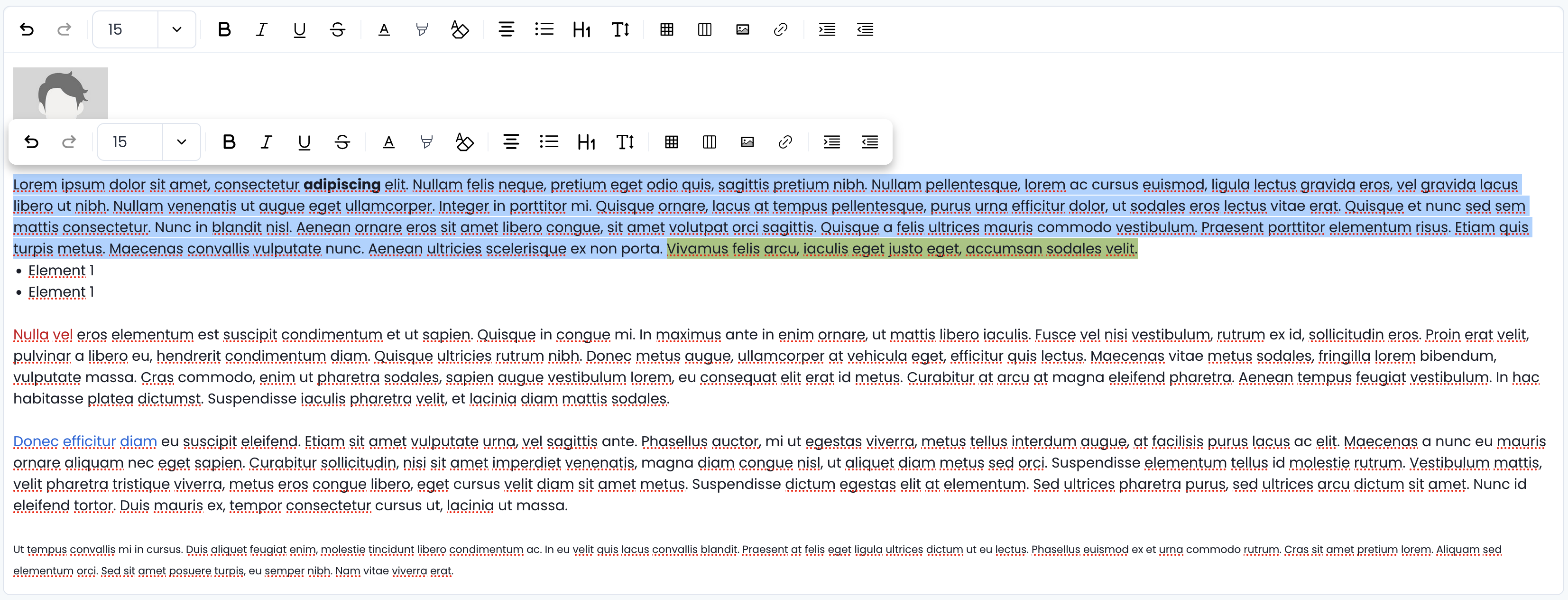
Task: Toggle Underline in the floating toolbar
Action: pyautogui.click(x=304, y=142)
